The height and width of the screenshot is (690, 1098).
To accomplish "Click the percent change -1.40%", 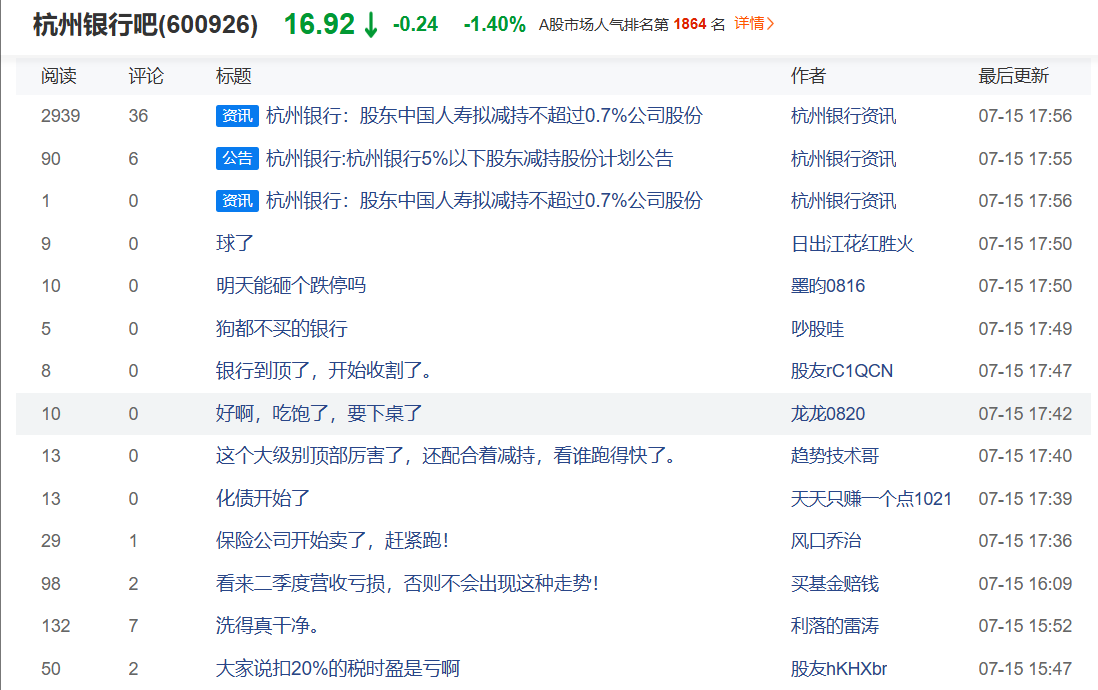I will (494, 25).
